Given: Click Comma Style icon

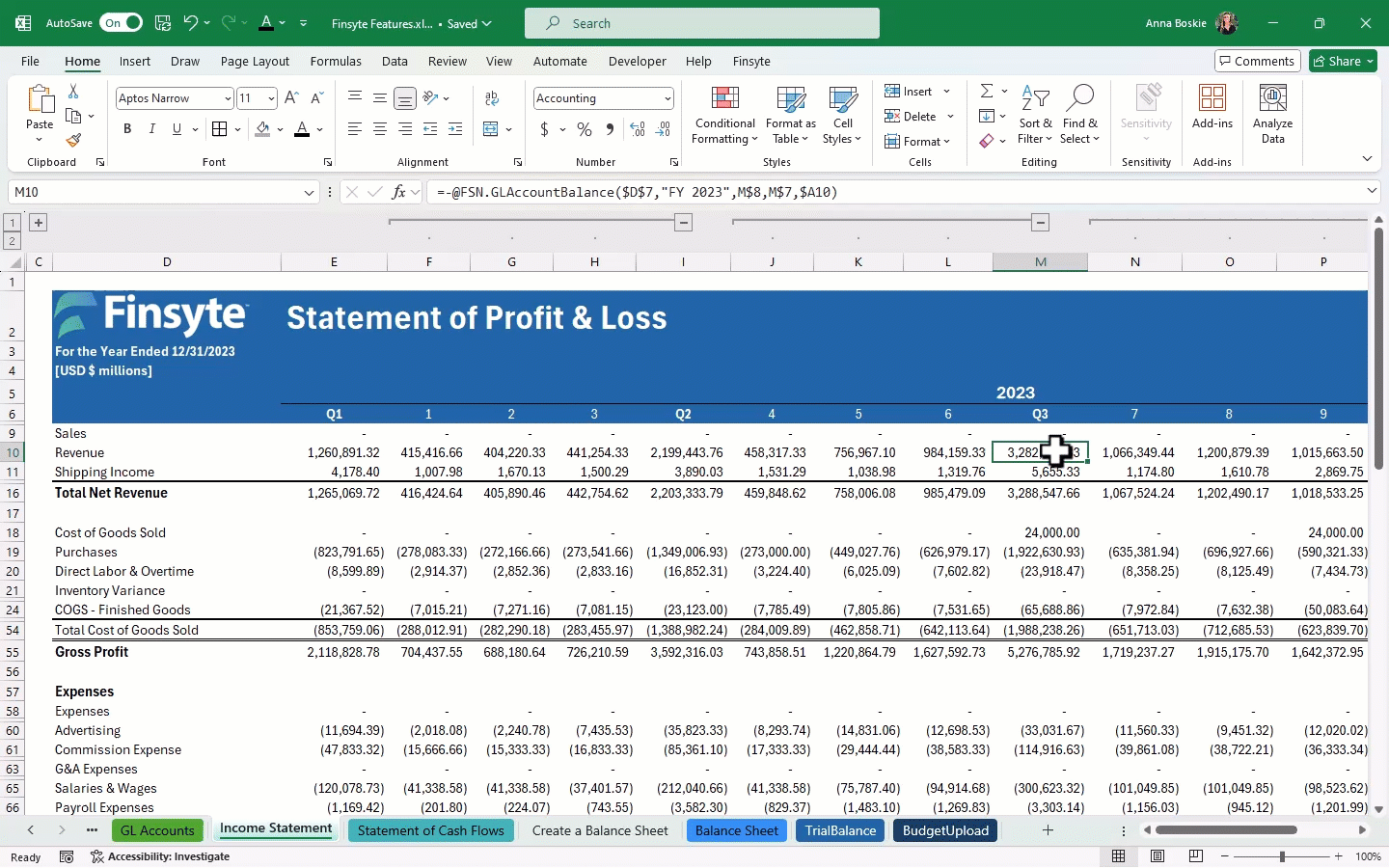Looking at the screenshot, I should tap(610, 129).
